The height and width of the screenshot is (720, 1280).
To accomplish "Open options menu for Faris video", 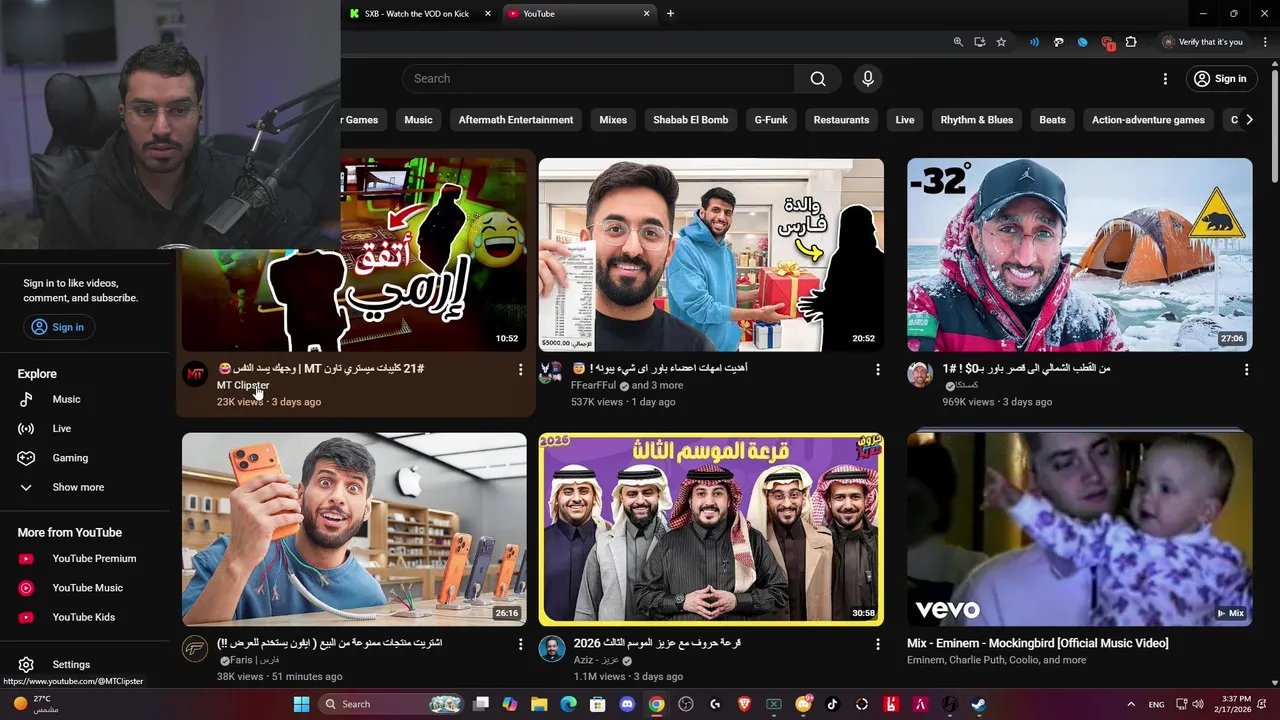I will (520, 645).
